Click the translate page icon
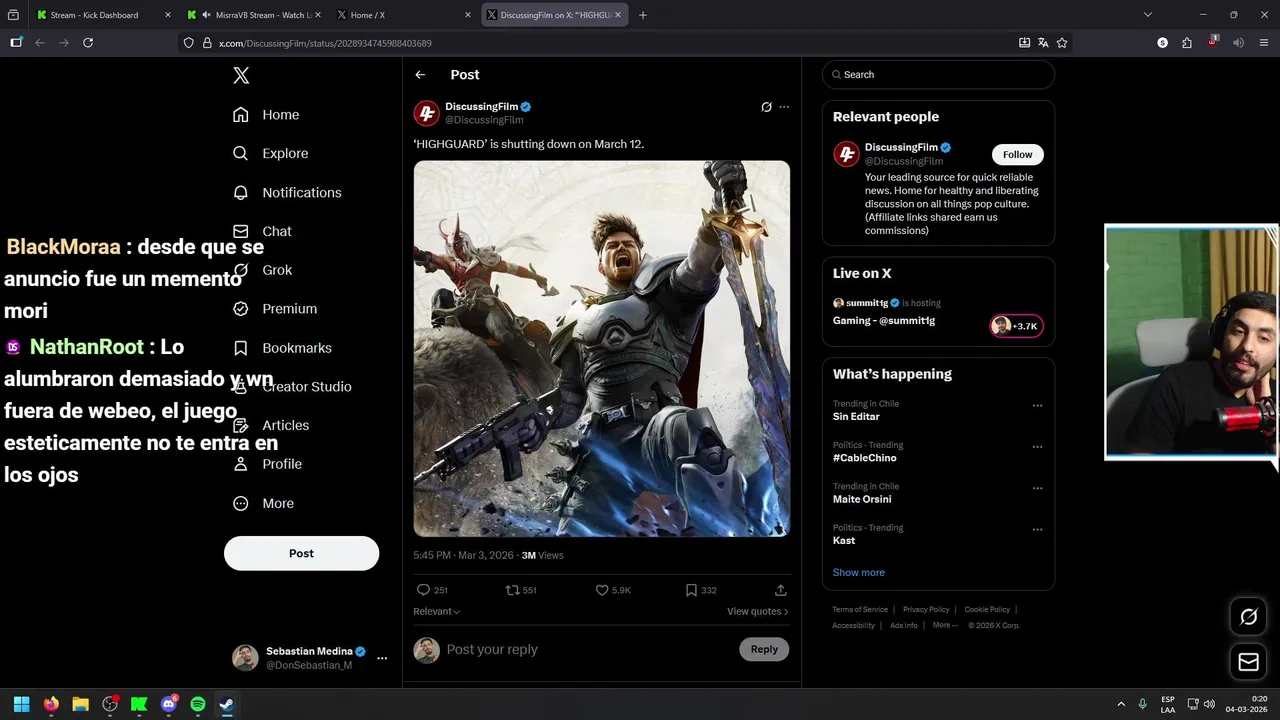This screenshot has width=1280, height=720. [x=1043, y=43]
